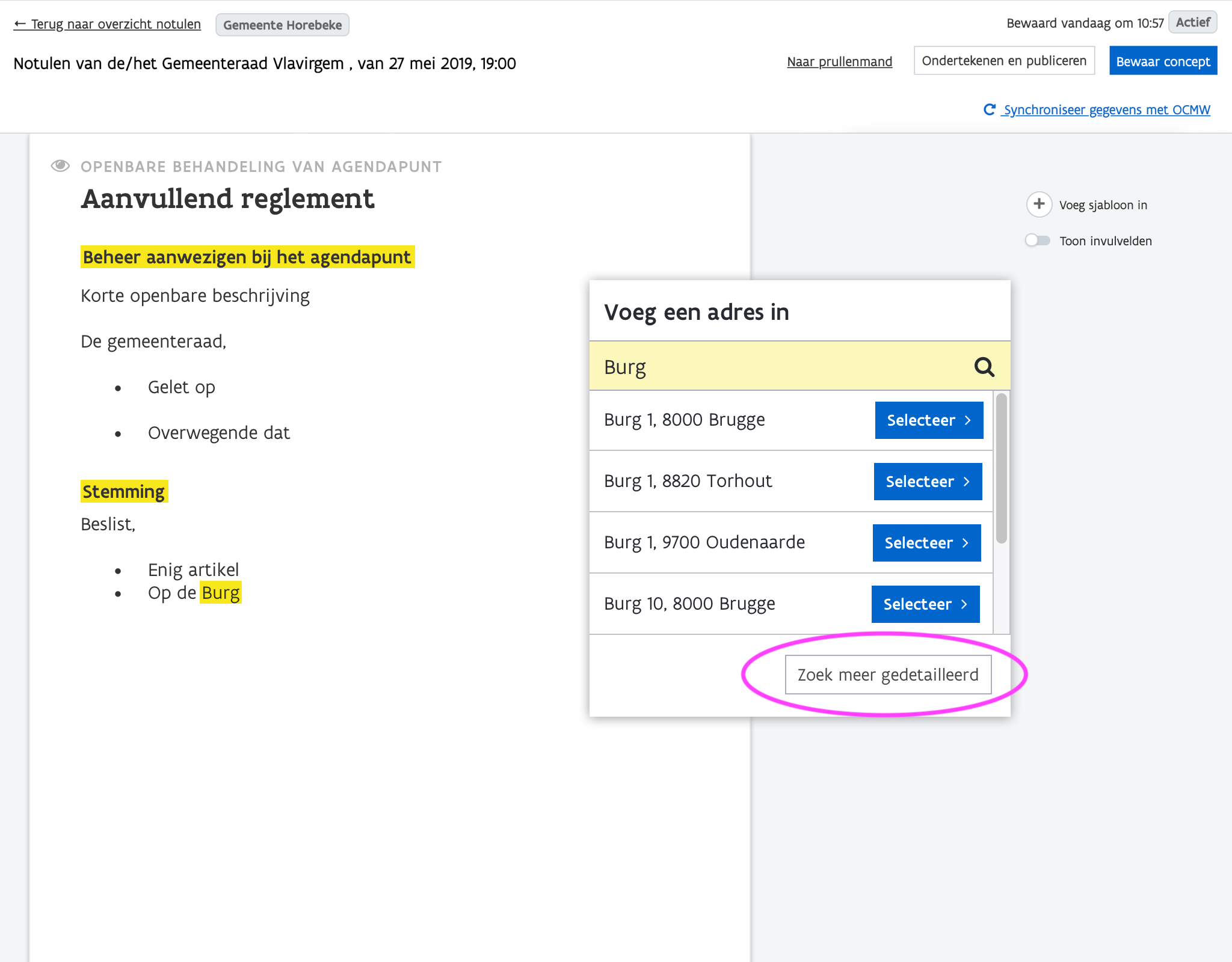Click the highlighted Stemming heading
The width and height of the screenshot is (1232, 962).
[124, 492]
